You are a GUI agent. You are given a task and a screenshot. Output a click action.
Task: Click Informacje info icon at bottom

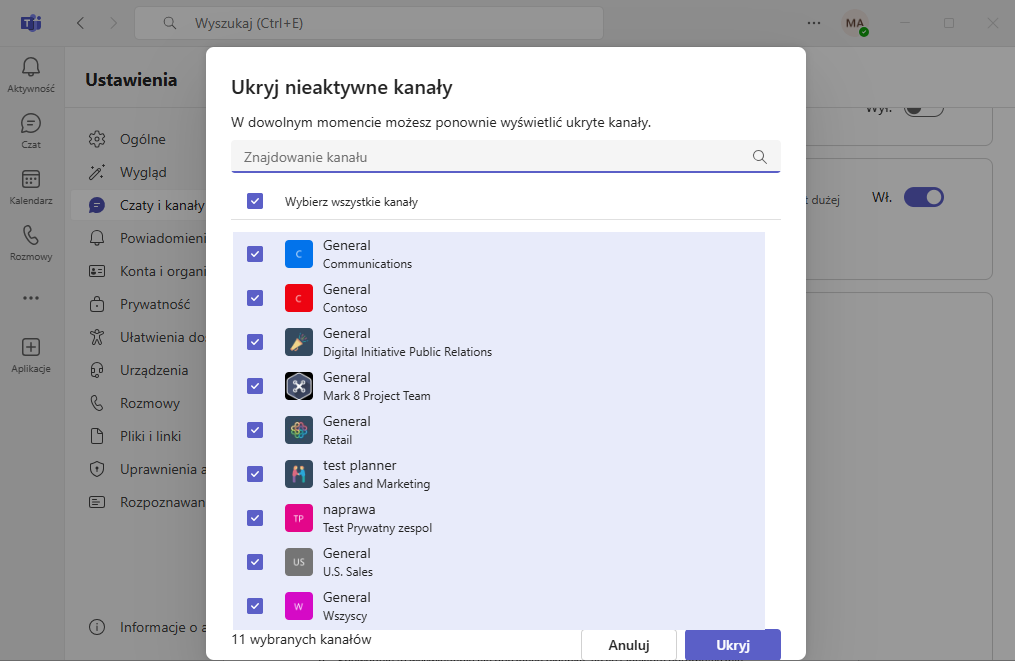tap(97, 627)
